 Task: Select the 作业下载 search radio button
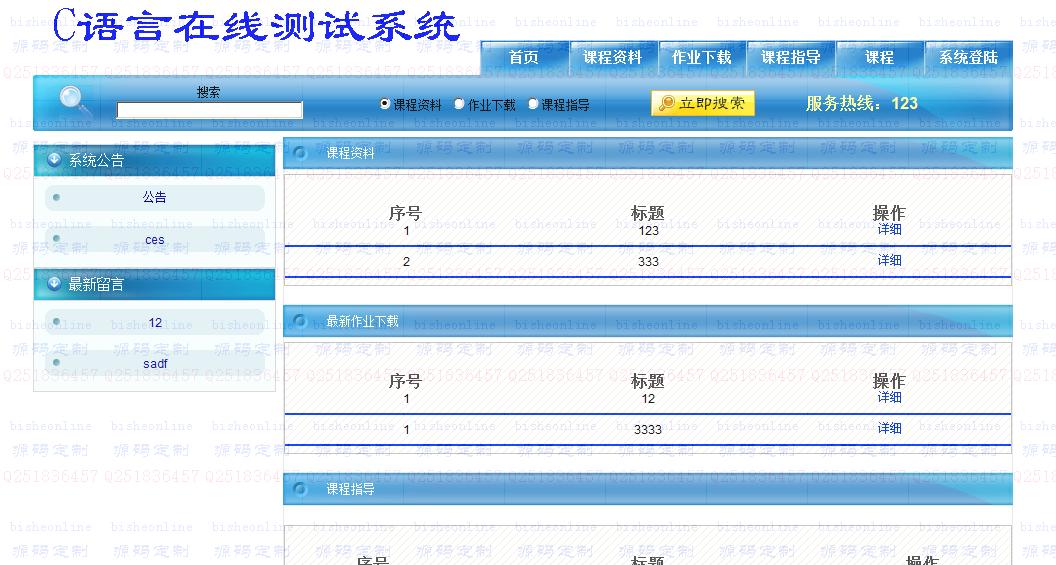tap(459, 104)
